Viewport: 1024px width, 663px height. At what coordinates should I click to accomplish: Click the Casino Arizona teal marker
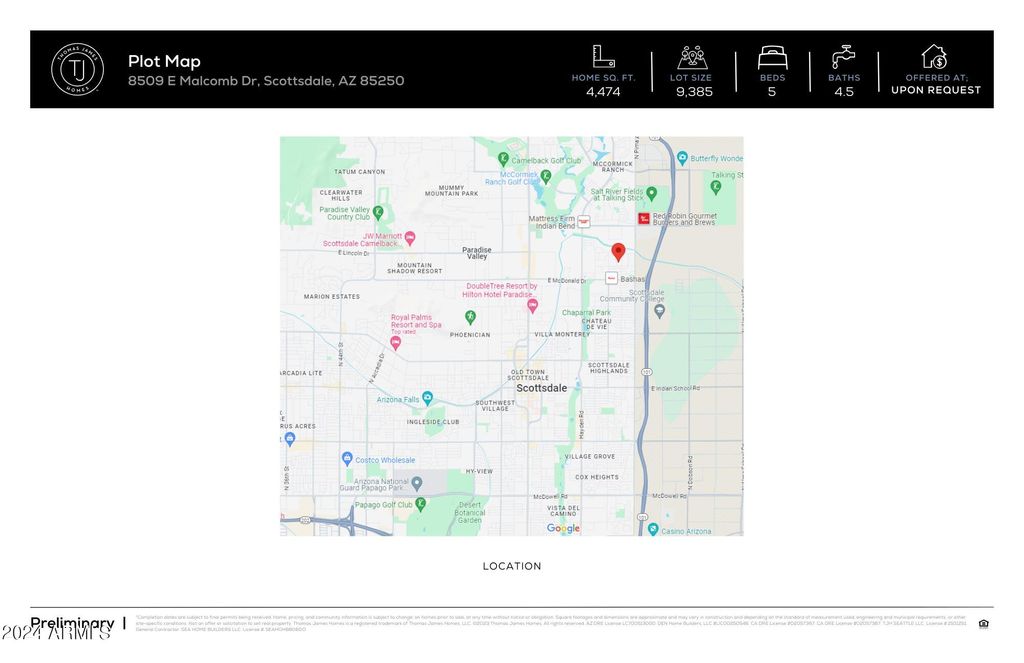pos(653,530)
